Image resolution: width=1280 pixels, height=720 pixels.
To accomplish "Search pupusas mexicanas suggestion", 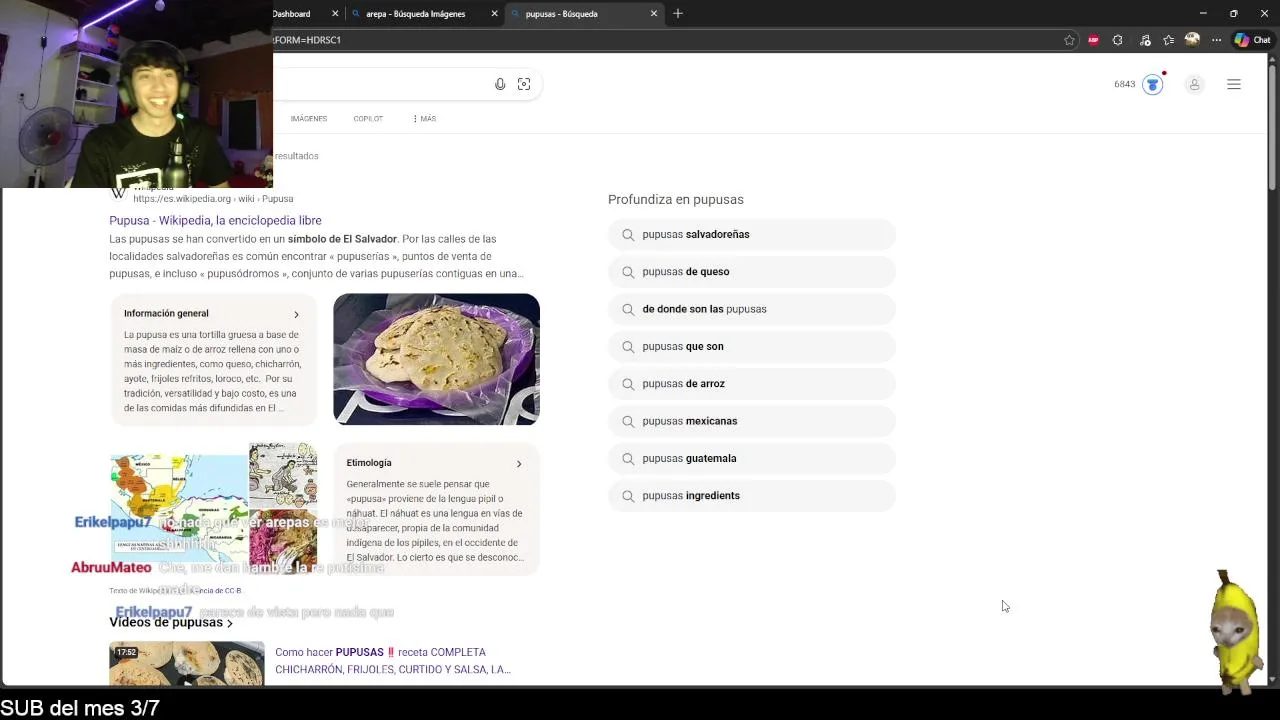I will (751, 421).
